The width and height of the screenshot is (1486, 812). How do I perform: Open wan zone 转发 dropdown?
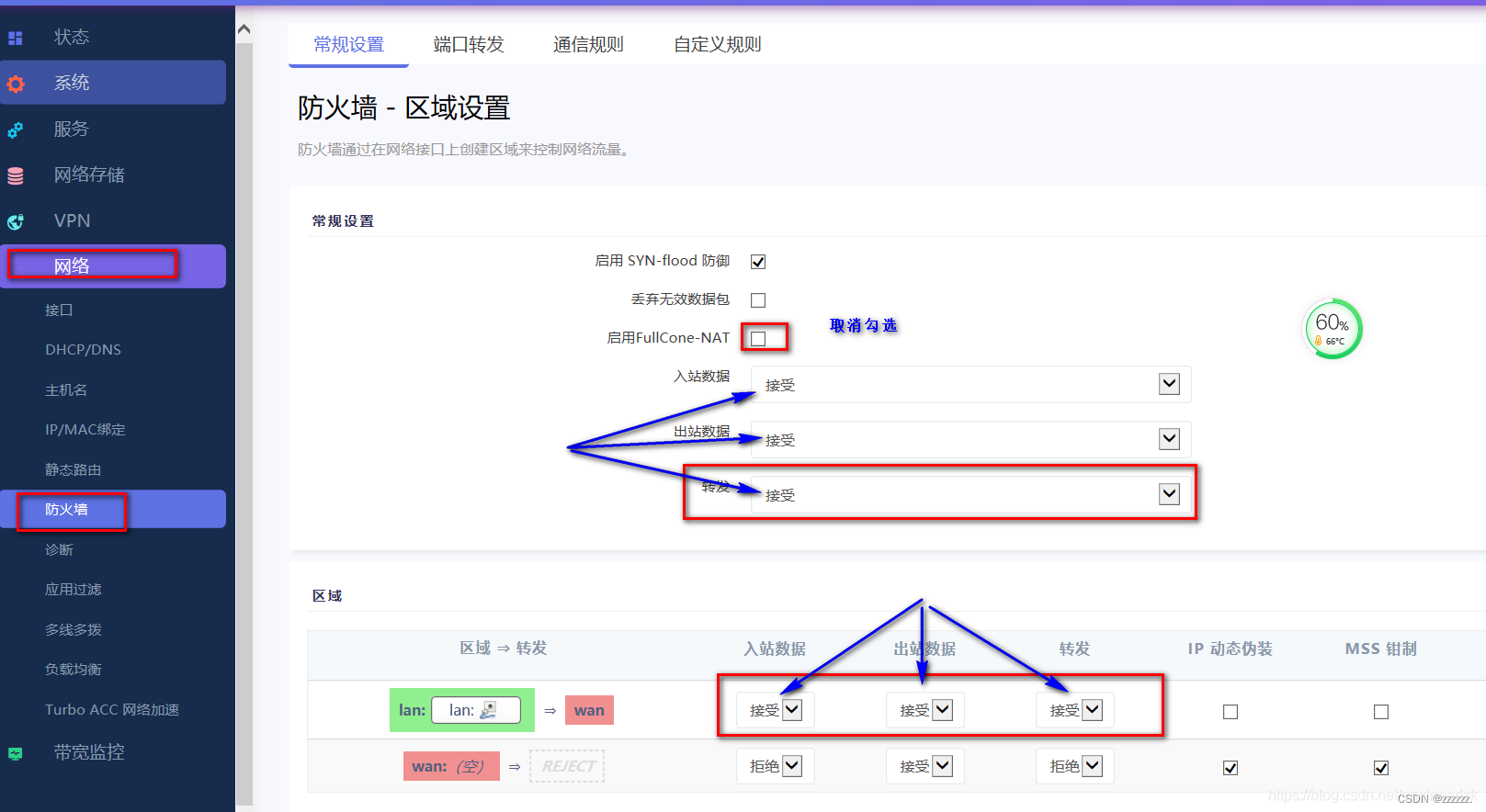1075,766
